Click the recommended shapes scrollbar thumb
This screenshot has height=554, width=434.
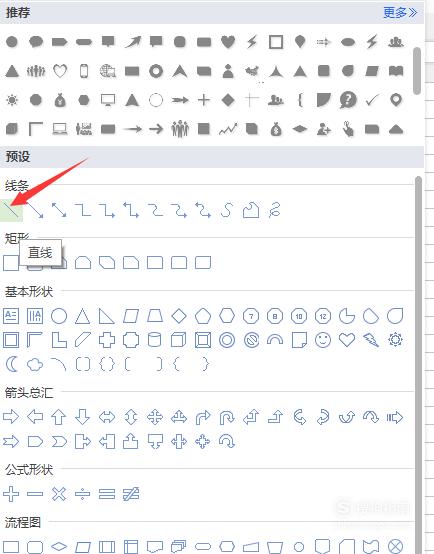click(417, 71)
